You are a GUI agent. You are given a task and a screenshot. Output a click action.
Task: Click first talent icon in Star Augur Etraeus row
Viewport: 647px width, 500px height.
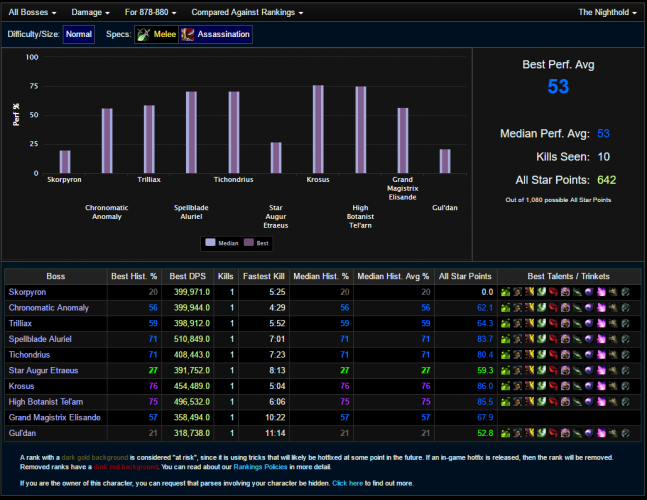click(506, 370)
